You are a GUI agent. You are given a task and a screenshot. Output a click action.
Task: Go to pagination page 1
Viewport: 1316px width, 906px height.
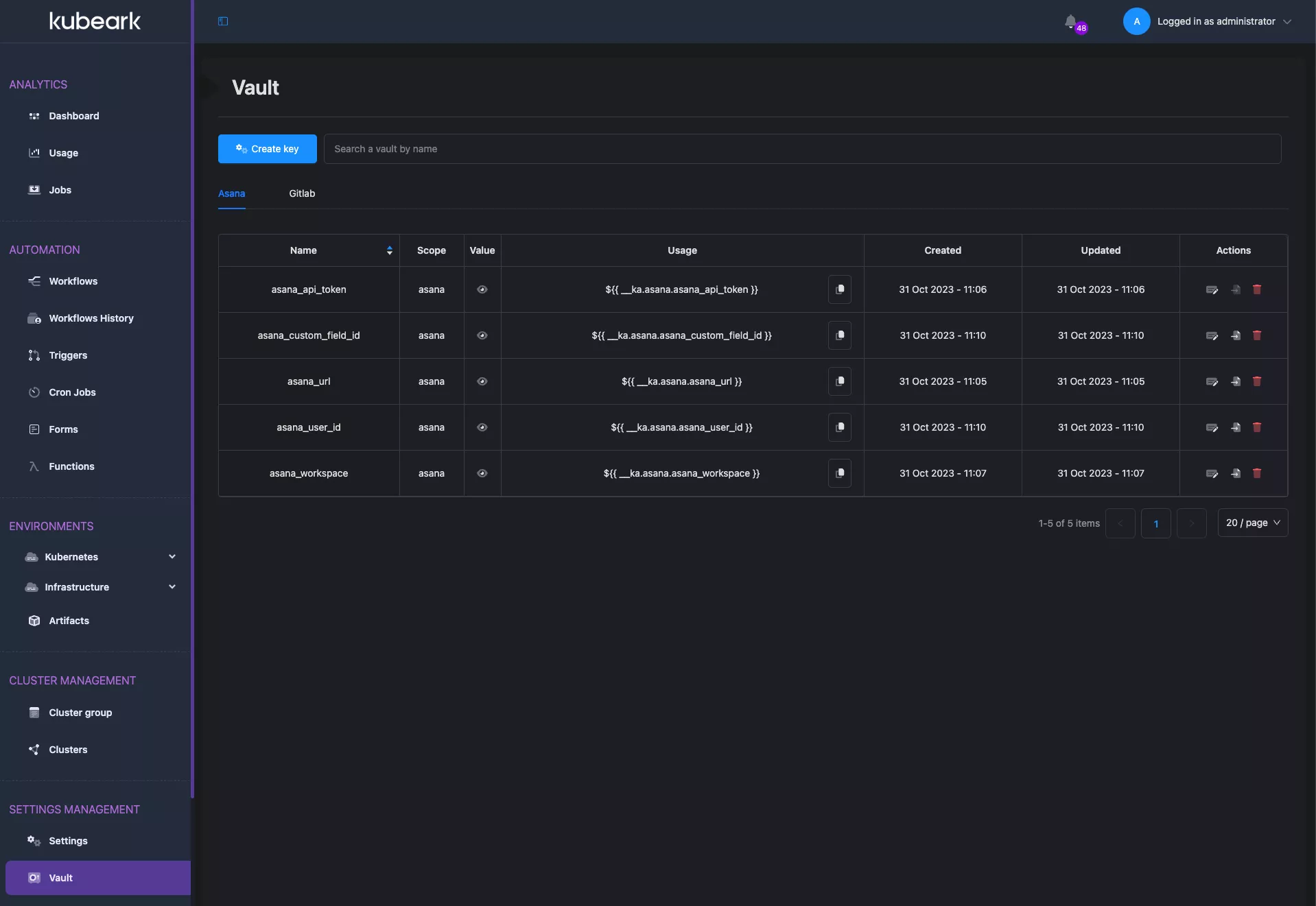click(1155, 523)
